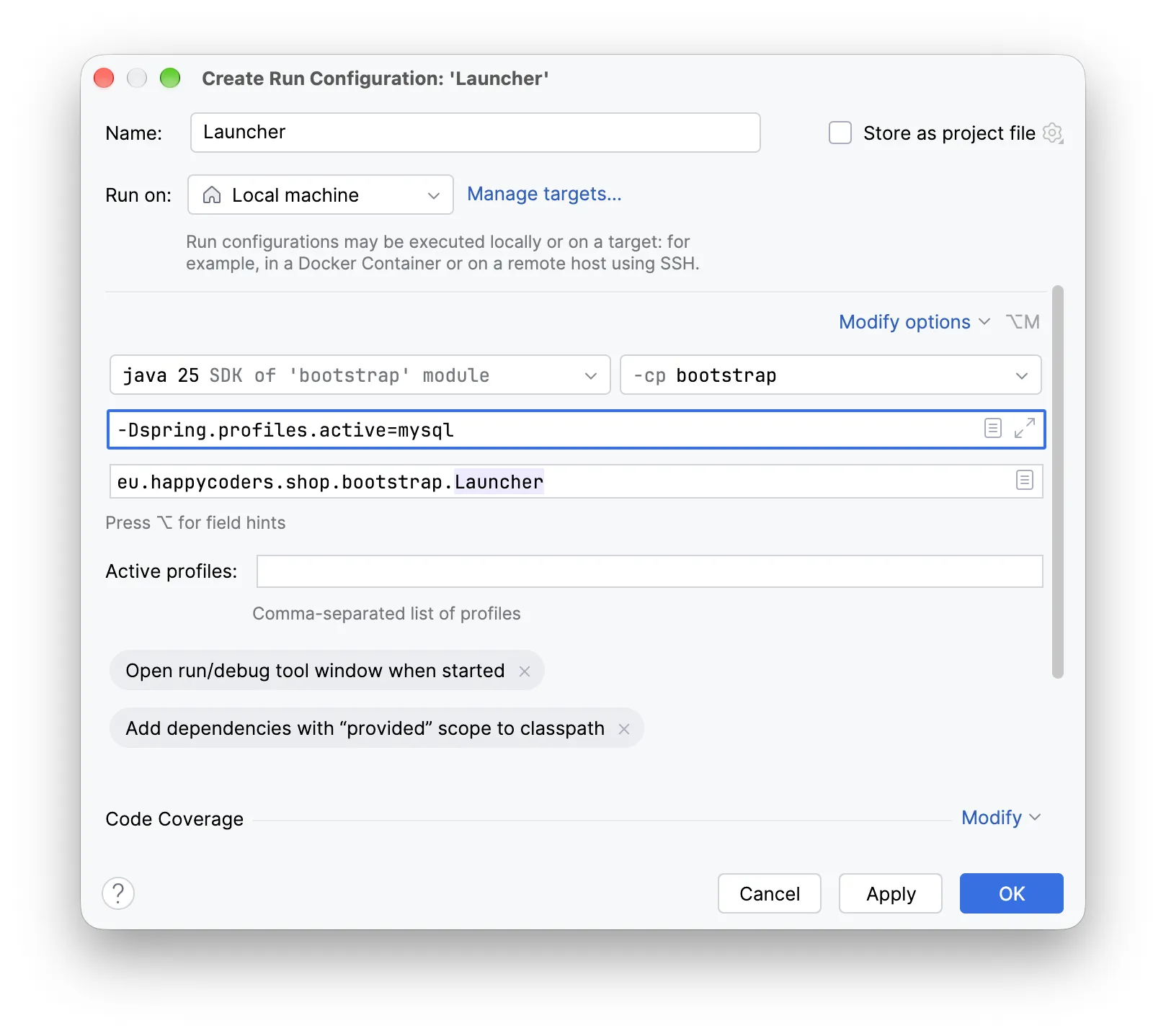
Task: Click the vertical scrollbar of the dialog
Action: tap(1058, 482)
